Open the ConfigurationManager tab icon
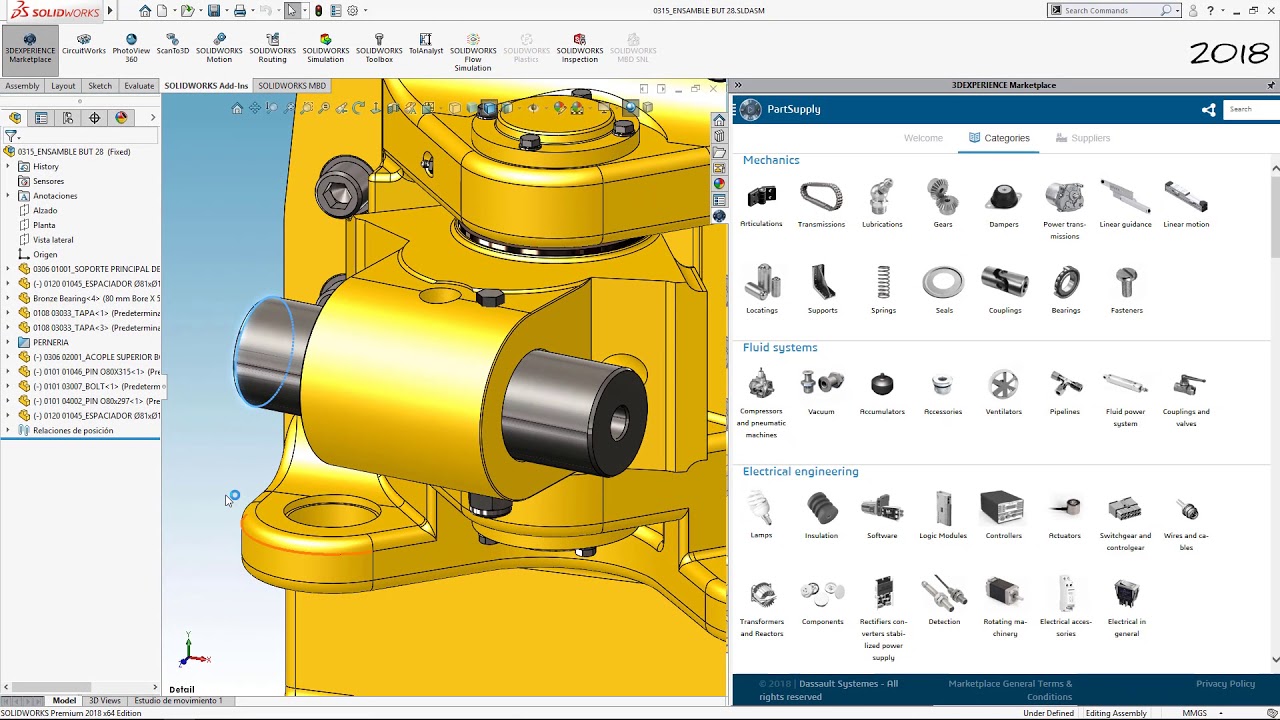The width and height of the screenshot is (1280, 720). tap(68, 118)
